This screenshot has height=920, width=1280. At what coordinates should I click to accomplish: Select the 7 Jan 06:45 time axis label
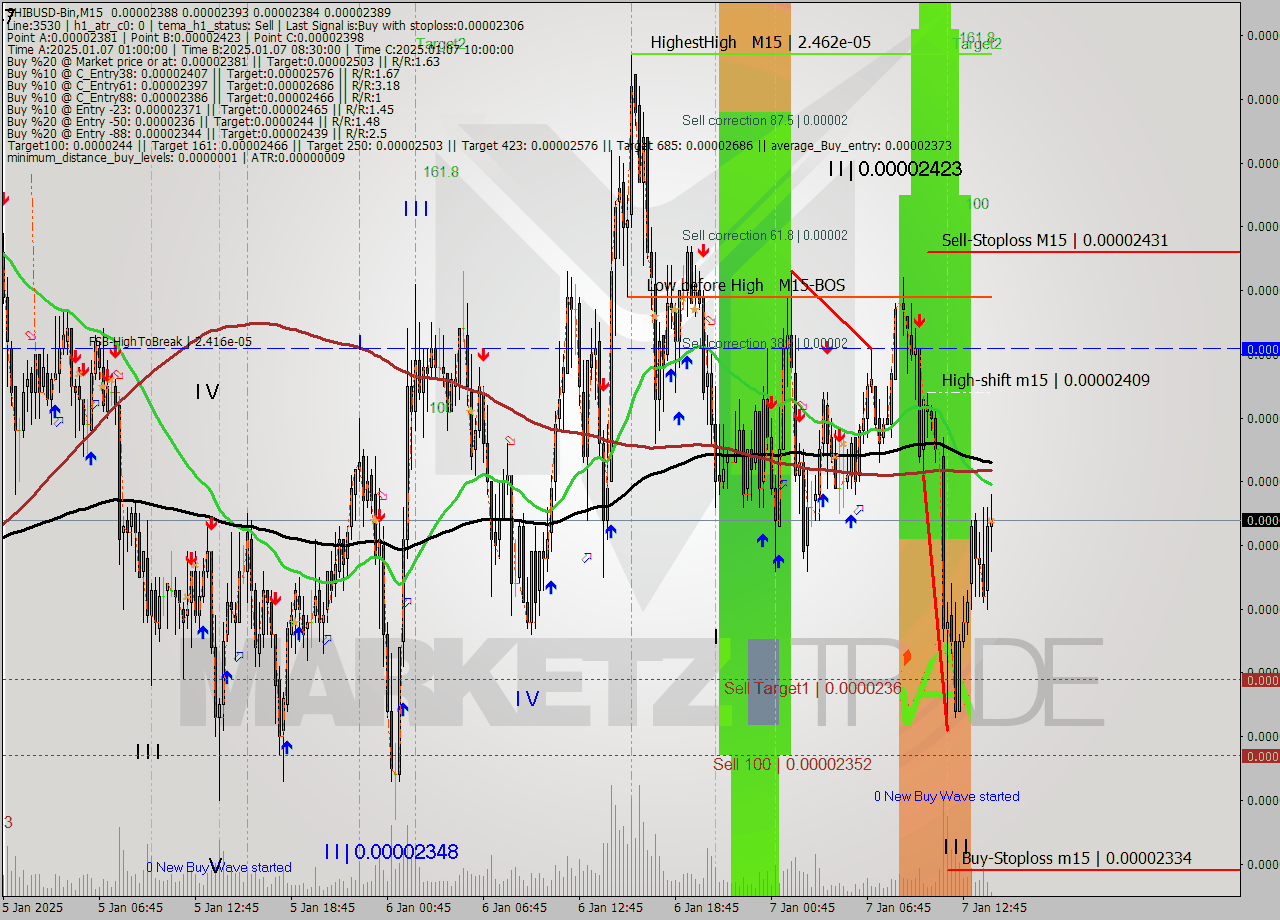899,908
